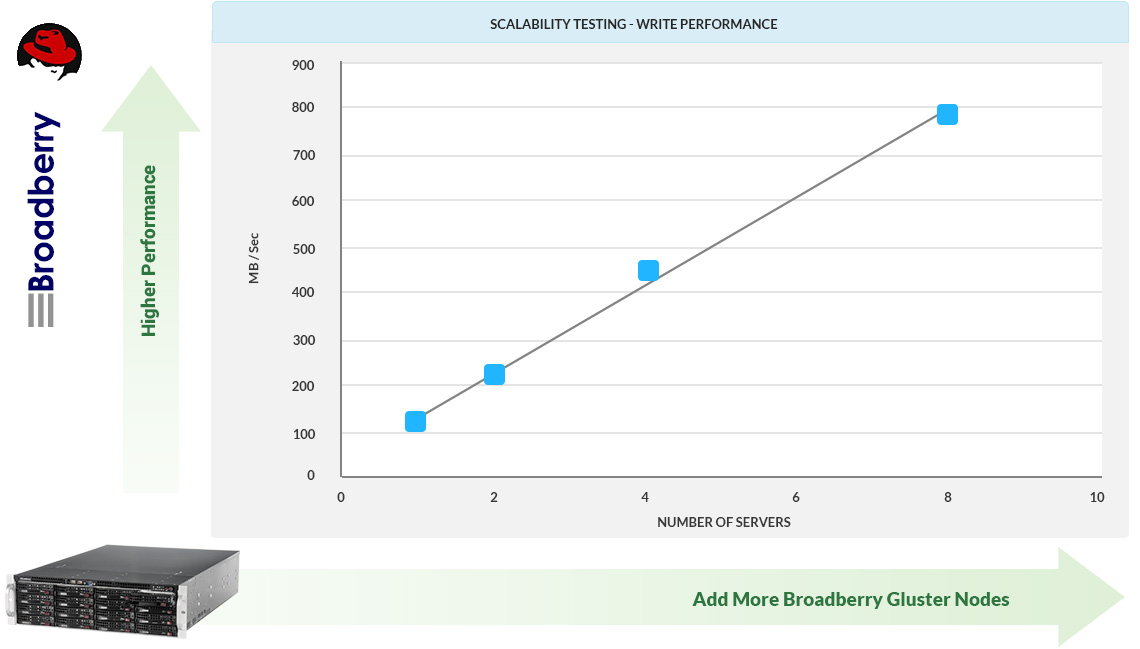The image size is (1140, 649).
Task: Click the 10 label on the x-axis
Action: pos(1097,498)
